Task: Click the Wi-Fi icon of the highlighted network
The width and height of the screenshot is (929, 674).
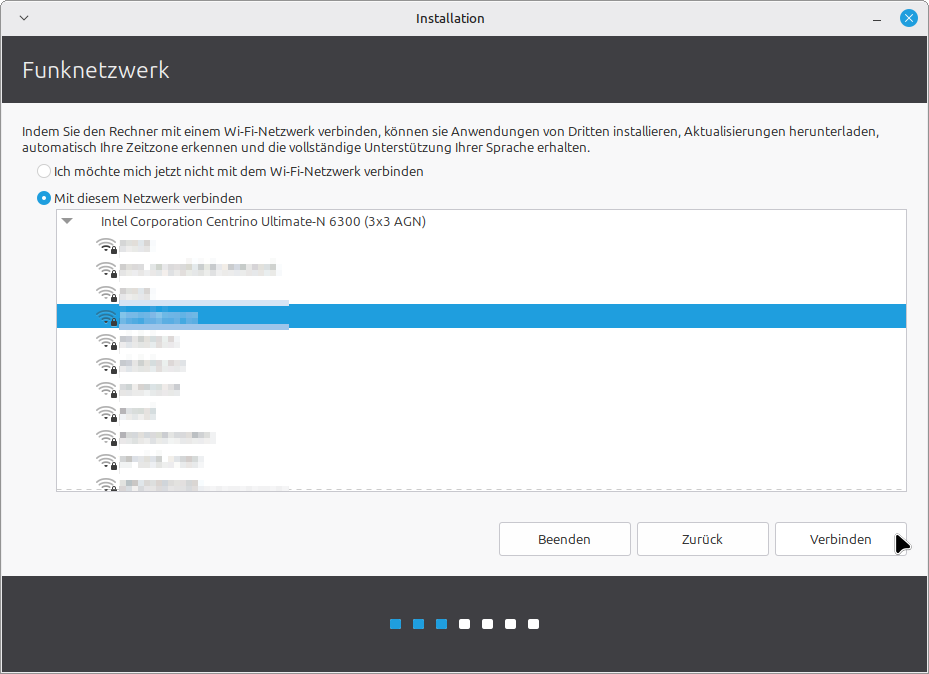Action: (x=106, y=317)
